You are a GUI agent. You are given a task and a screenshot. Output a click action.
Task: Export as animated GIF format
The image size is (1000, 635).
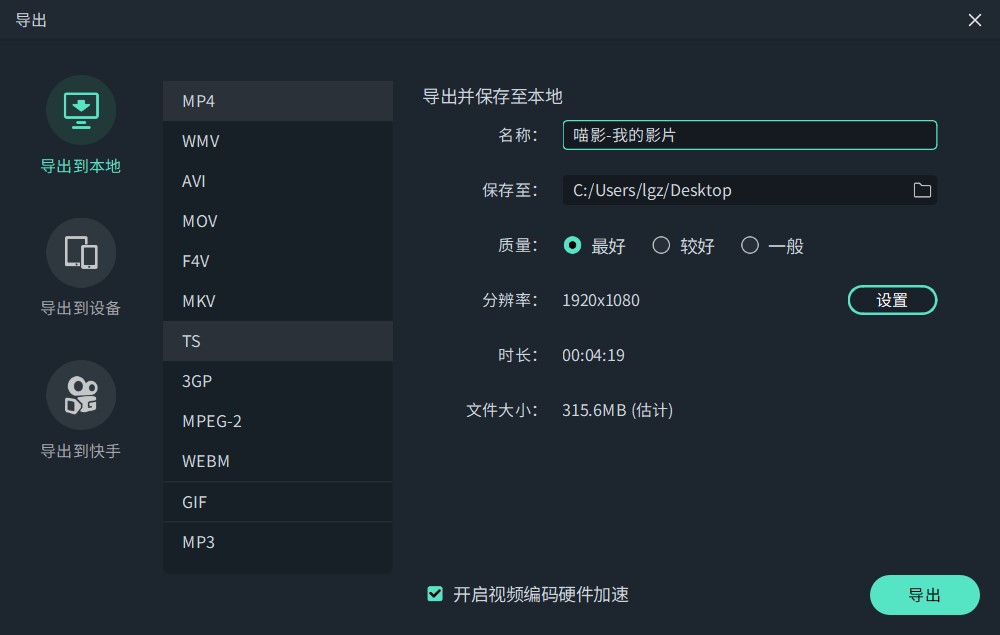277,501
